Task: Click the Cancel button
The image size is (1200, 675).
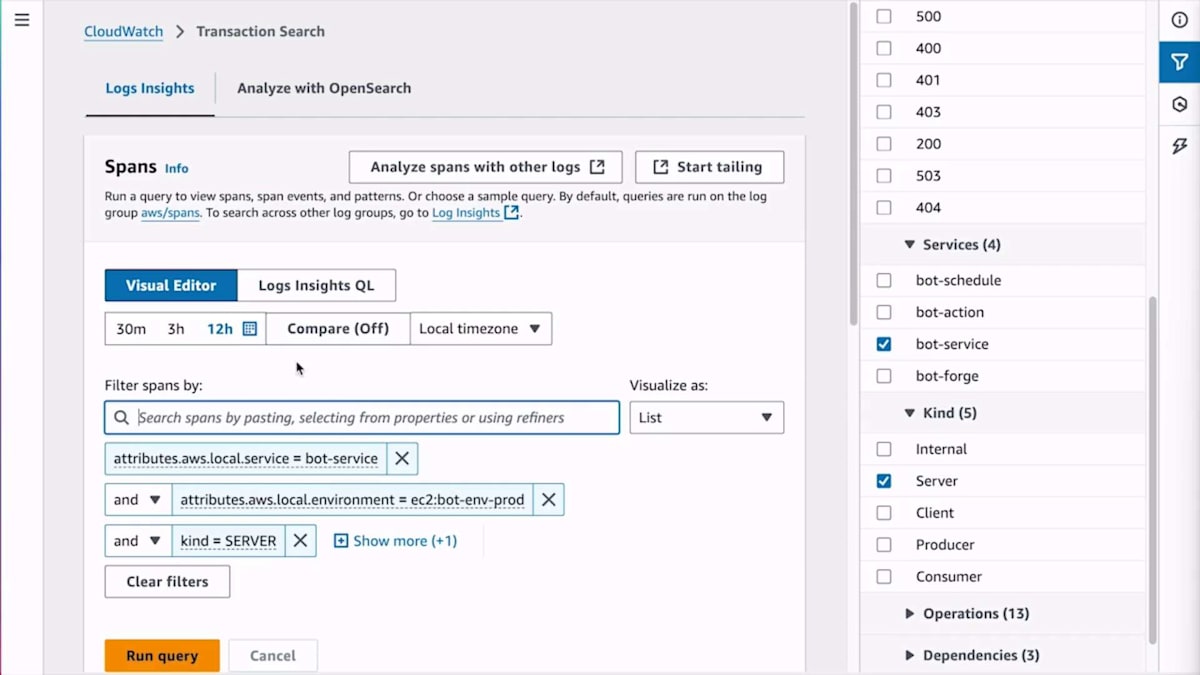Action: click(x=273, y=656)
